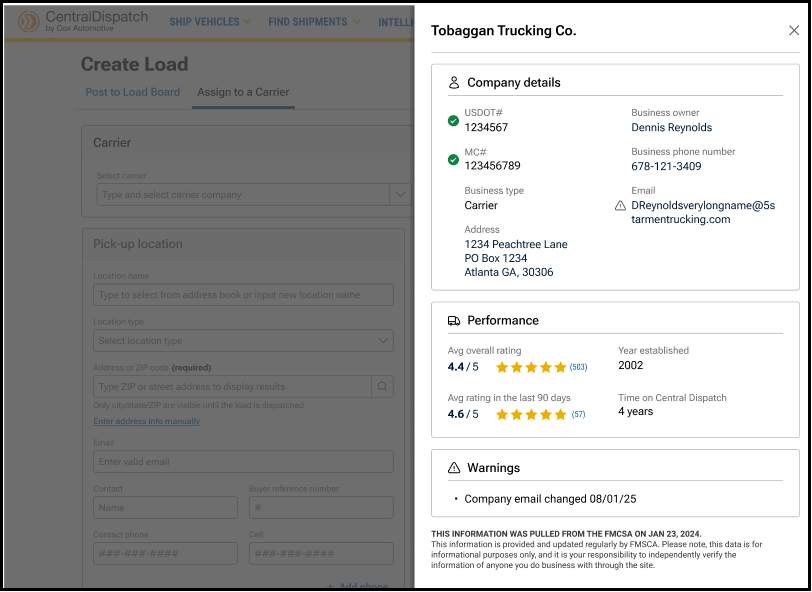Viewport: 812px width, 592px height.
Task: Click the email warning triangle icon
Action: click(x=620, y=205)
